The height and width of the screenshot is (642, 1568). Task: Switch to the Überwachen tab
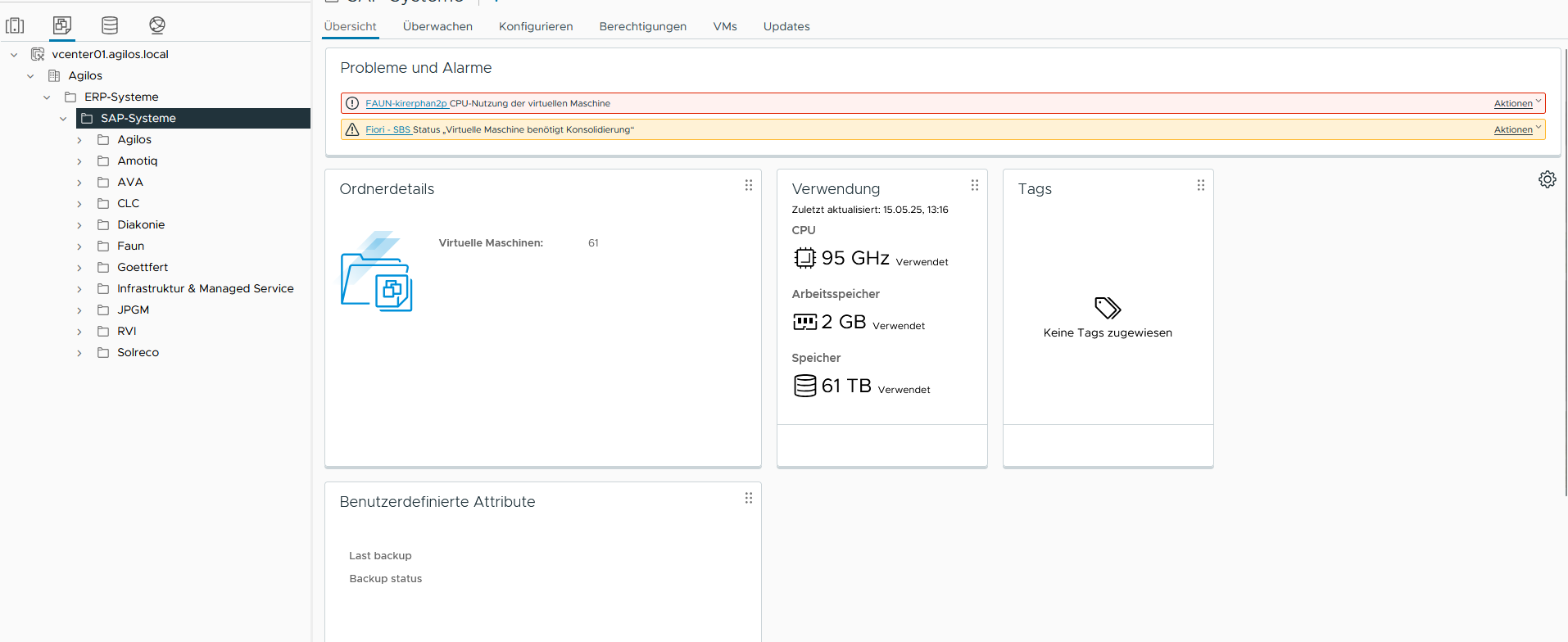(437, 26)
